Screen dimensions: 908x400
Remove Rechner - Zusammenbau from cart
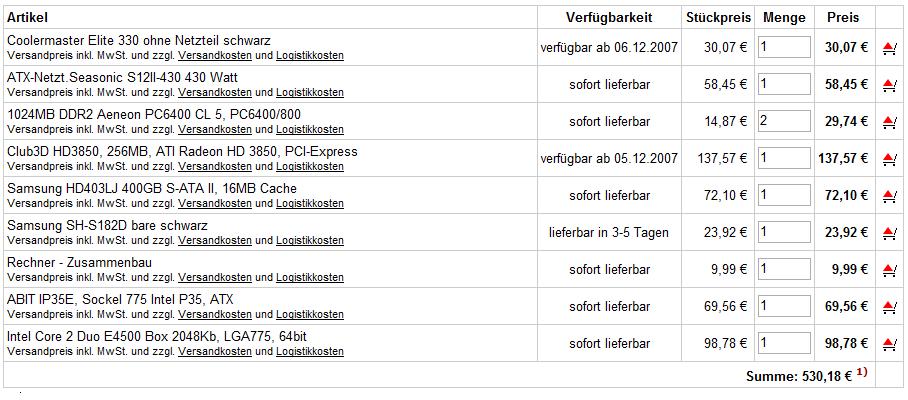[889, 270]
